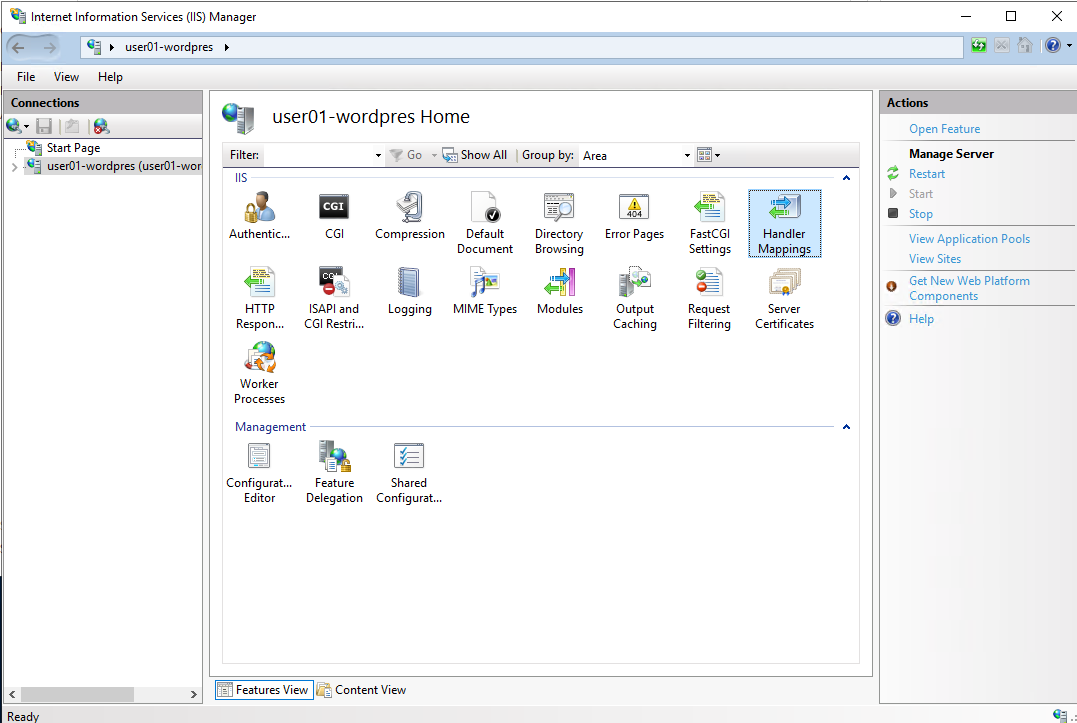Open ISAPI and CGI Restrictions feature

pos(334,298)
